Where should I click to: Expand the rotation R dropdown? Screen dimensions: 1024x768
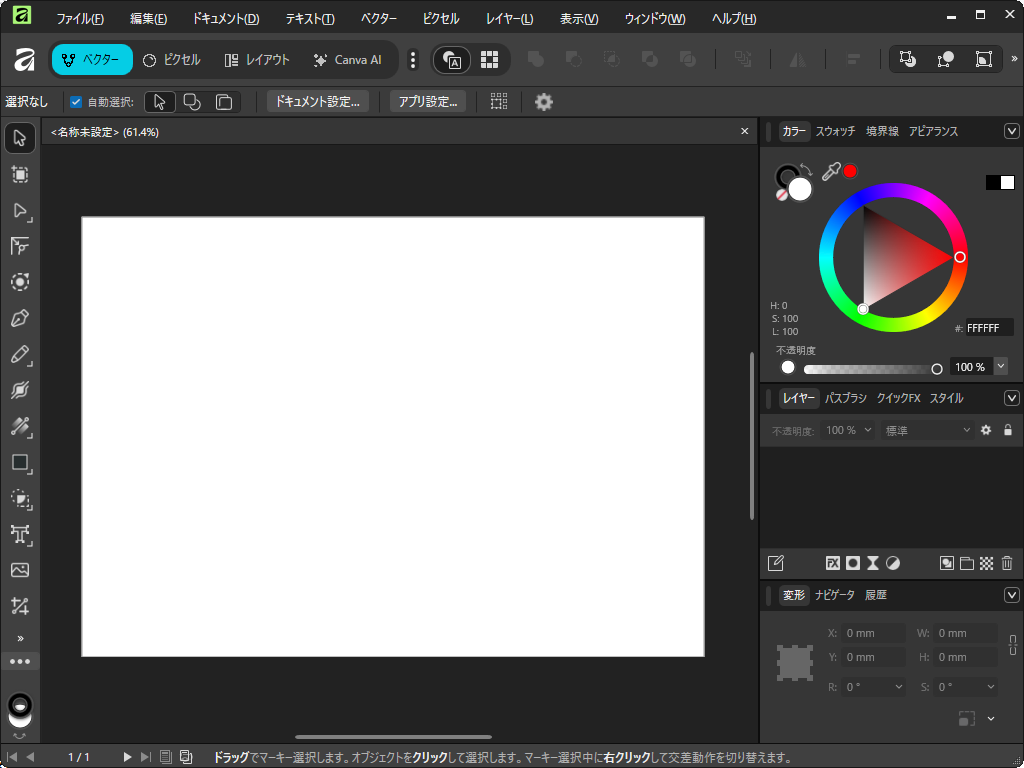click(x=898, y=687)
